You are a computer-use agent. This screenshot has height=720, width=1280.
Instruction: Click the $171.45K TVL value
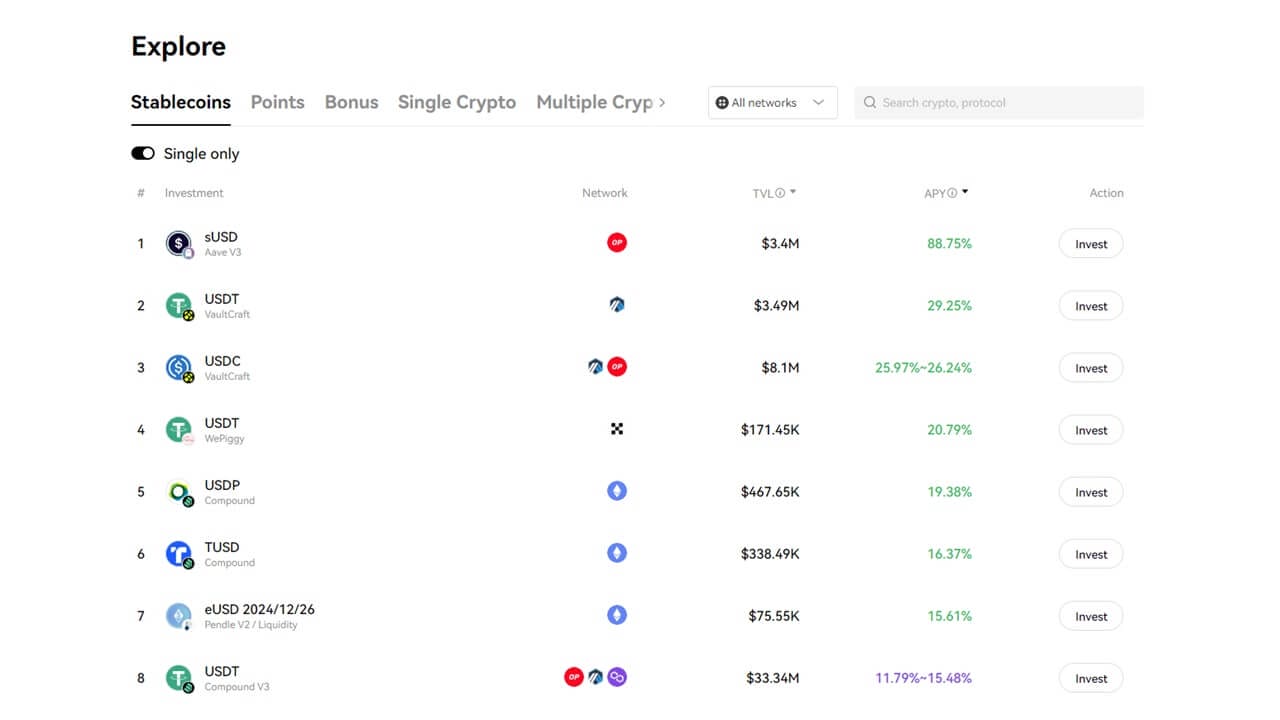(770, 429)
